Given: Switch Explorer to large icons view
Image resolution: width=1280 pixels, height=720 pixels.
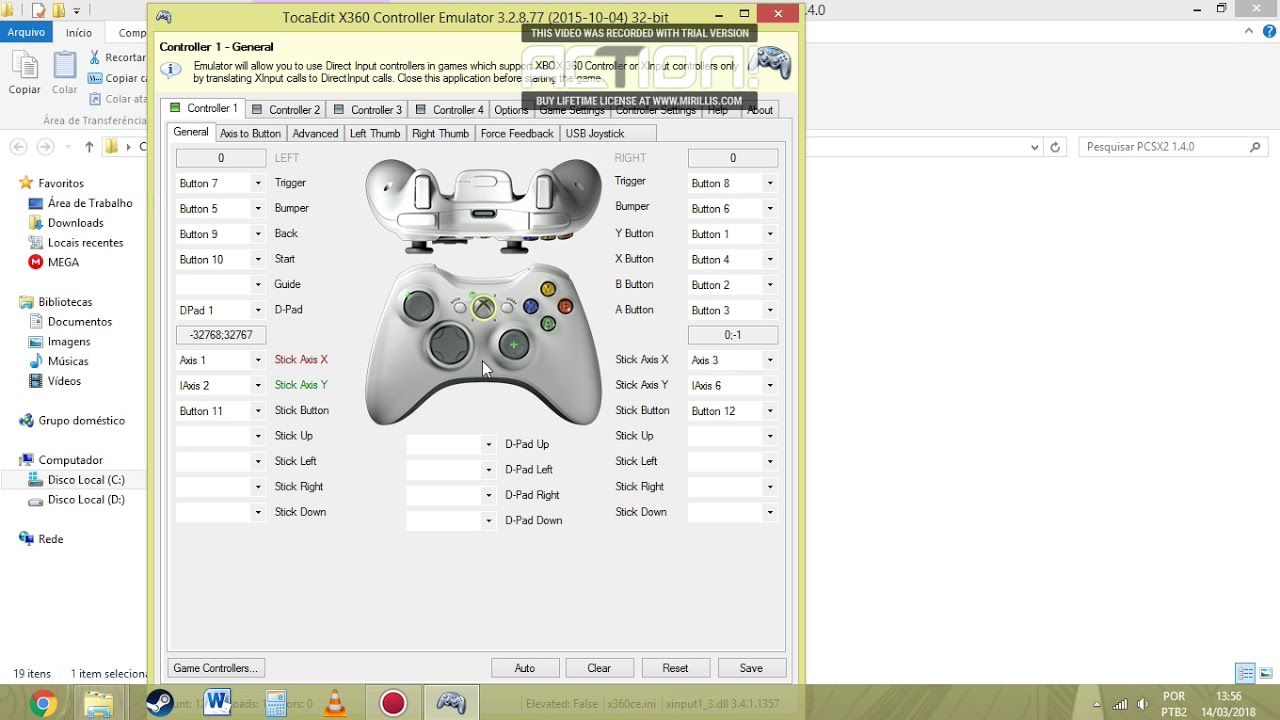Looking at the screenshot, I should tap(1266, 673).
